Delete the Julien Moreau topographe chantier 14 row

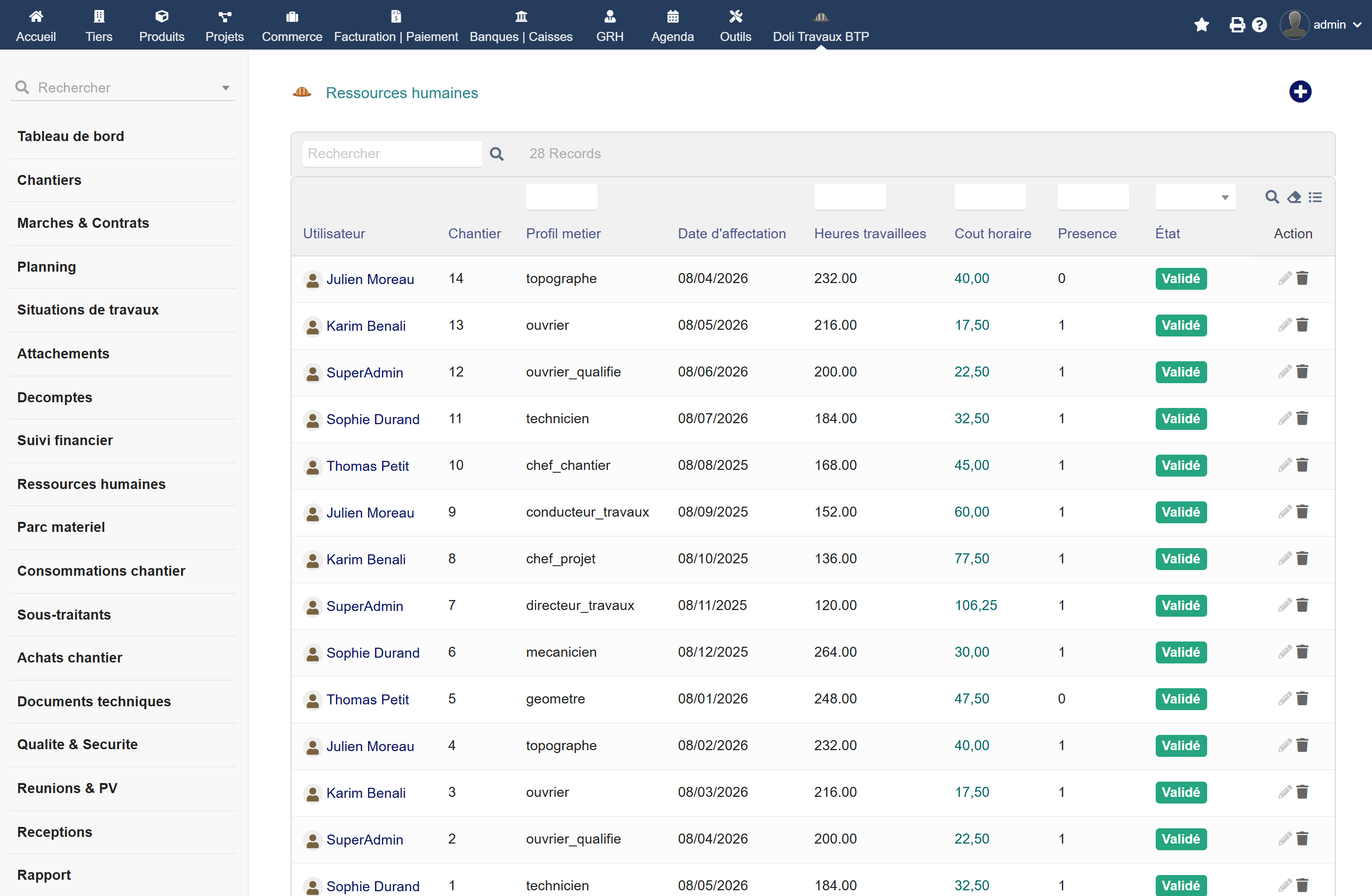[1301, 278]
